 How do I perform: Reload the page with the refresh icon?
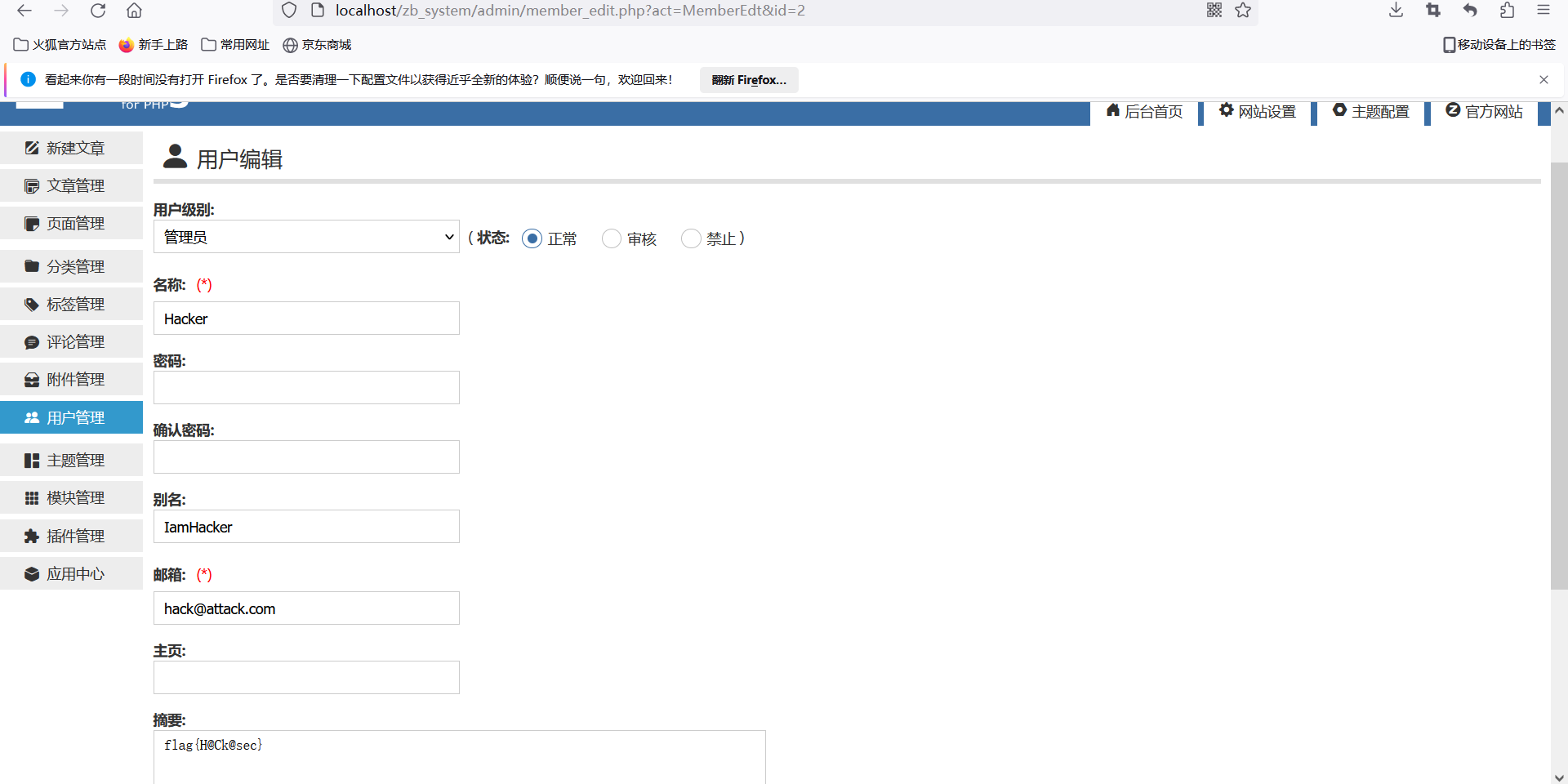98,11
